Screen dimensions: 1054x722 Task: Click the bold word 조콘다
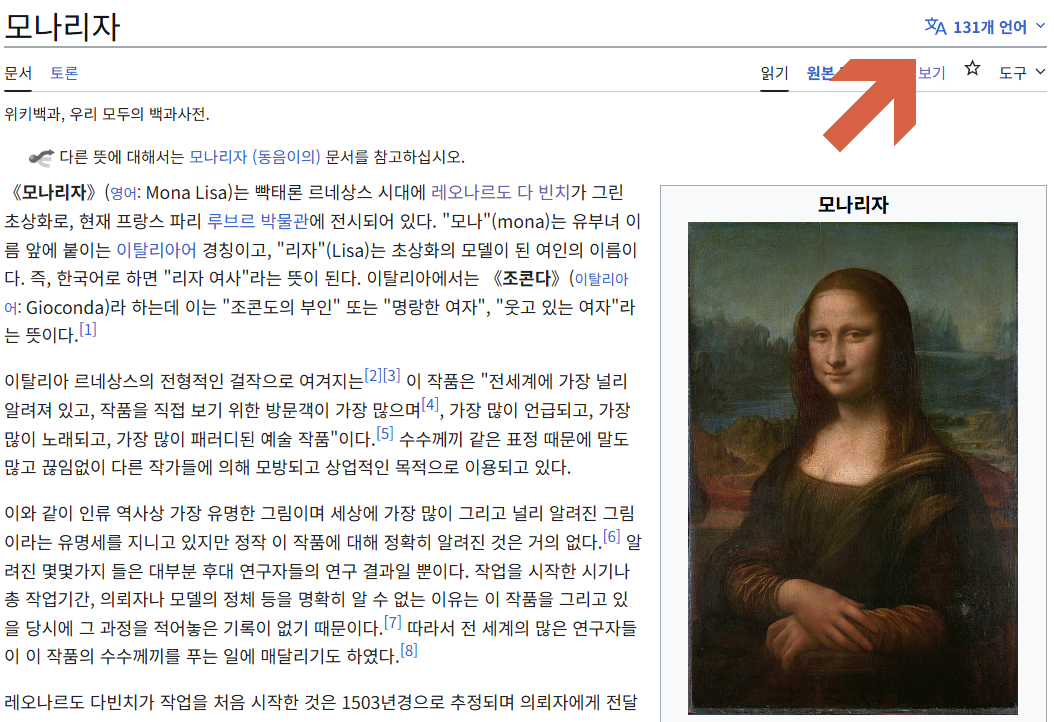527,278
